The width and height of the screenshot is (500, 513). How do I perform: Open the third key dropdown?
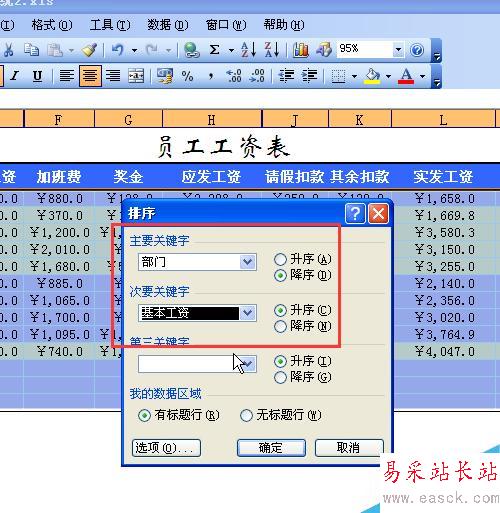pyautogui.click(x=248, y=364)
